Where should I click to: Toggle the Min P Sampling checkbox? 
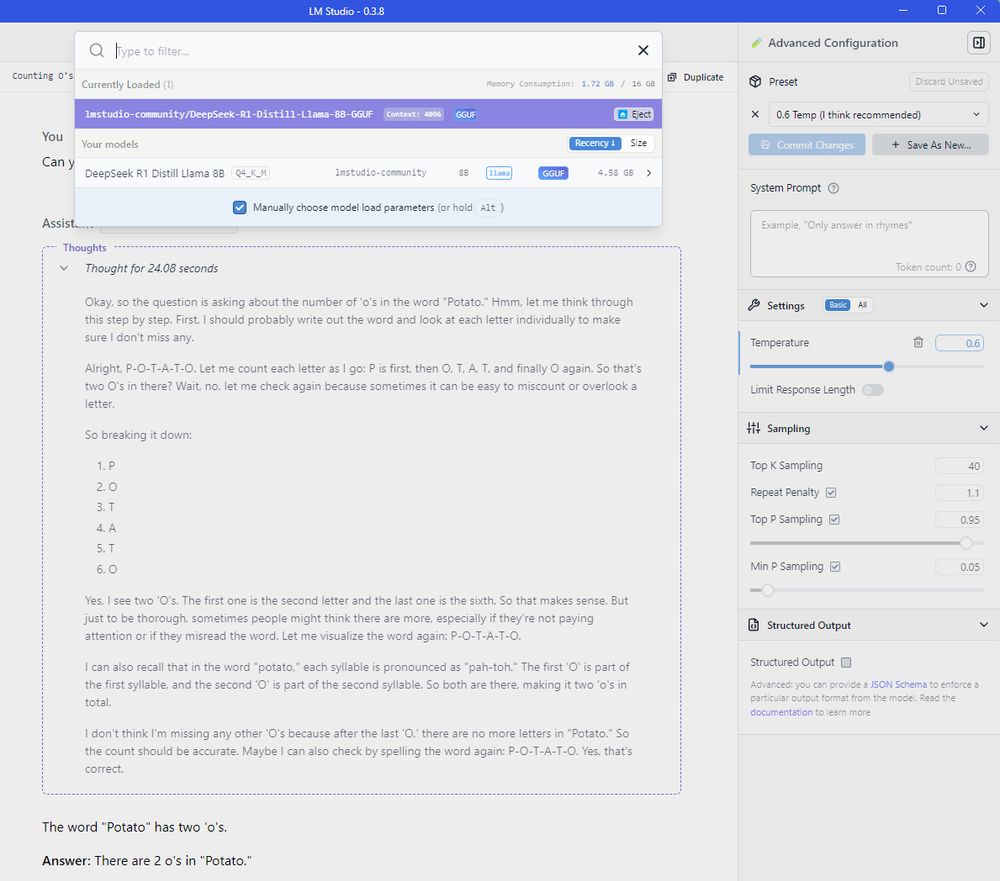tap(835, 566)
